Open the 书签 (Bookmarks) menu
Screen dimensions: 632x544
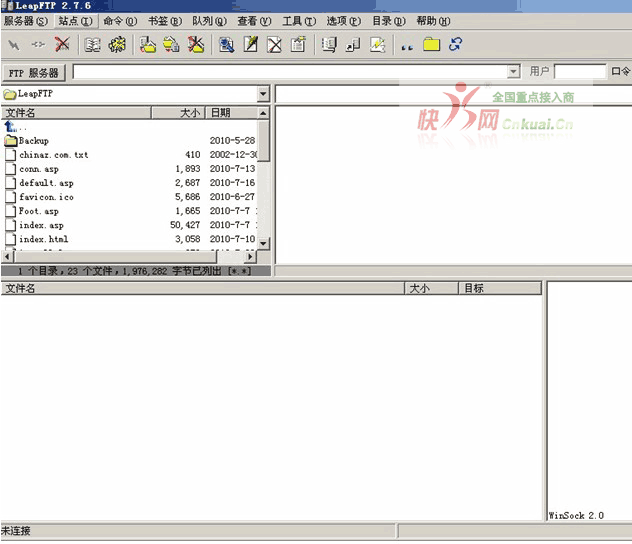coord(165,21)
